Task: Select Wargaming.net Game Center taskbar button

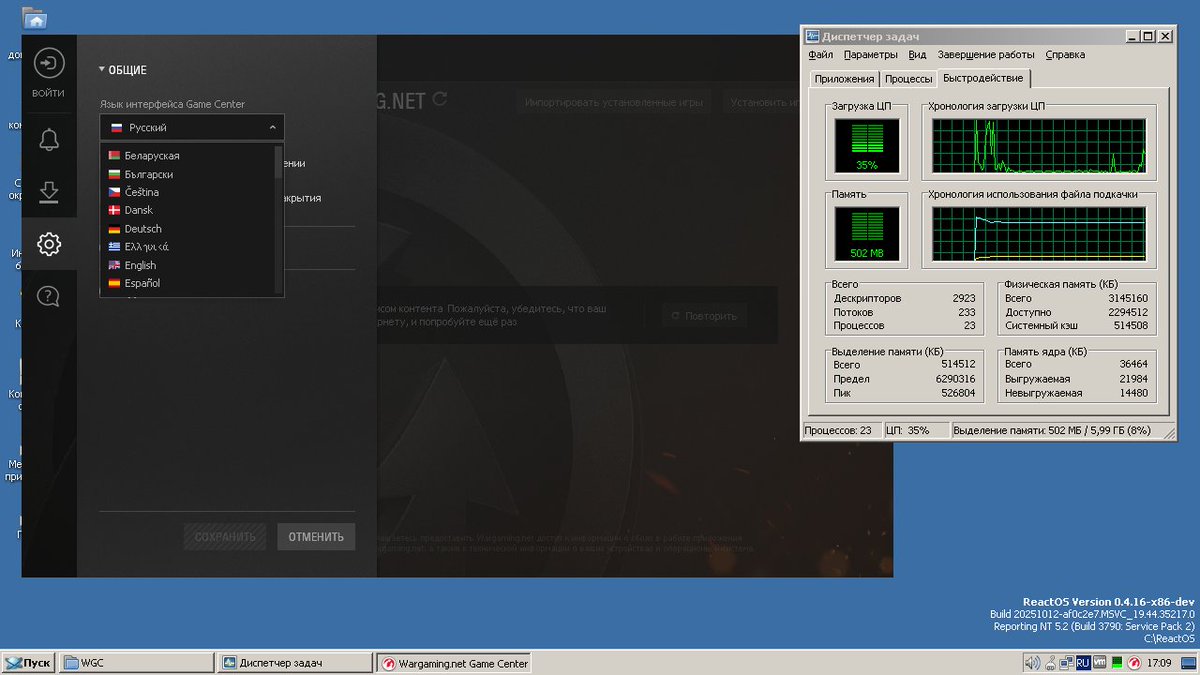Action: tap(453, 662)
